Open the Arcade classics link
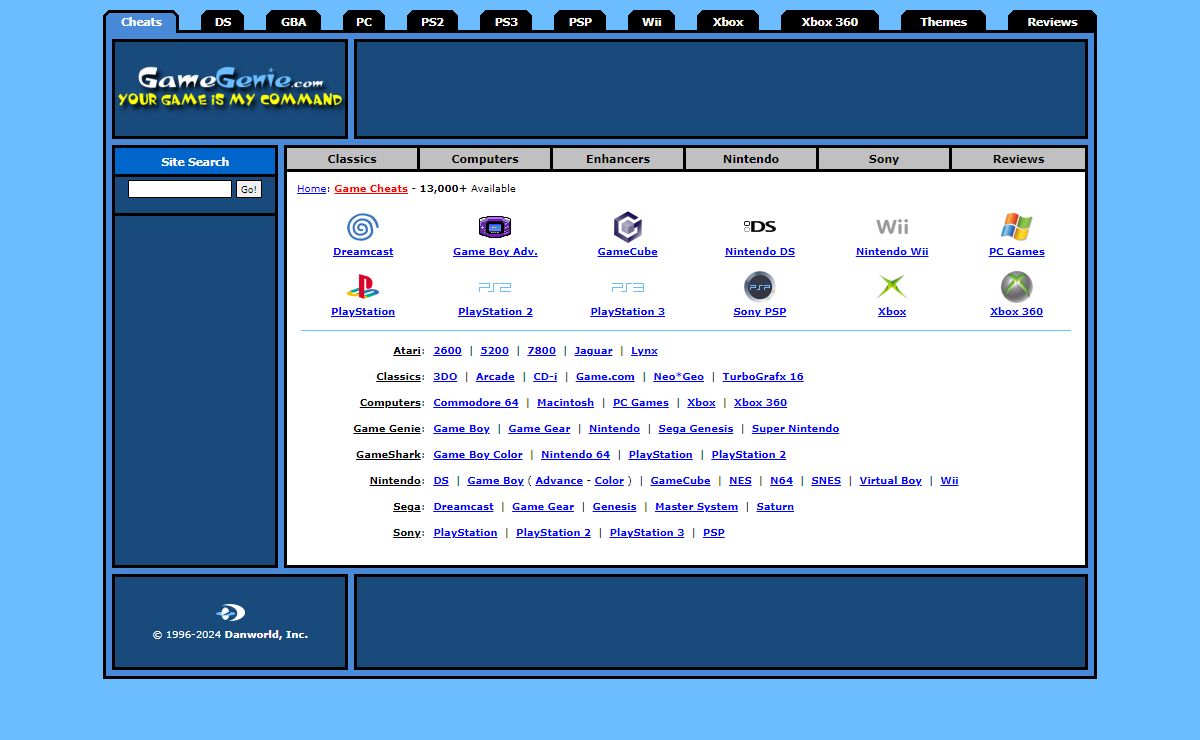1200x740 pixels. click(x=495, y=377)
